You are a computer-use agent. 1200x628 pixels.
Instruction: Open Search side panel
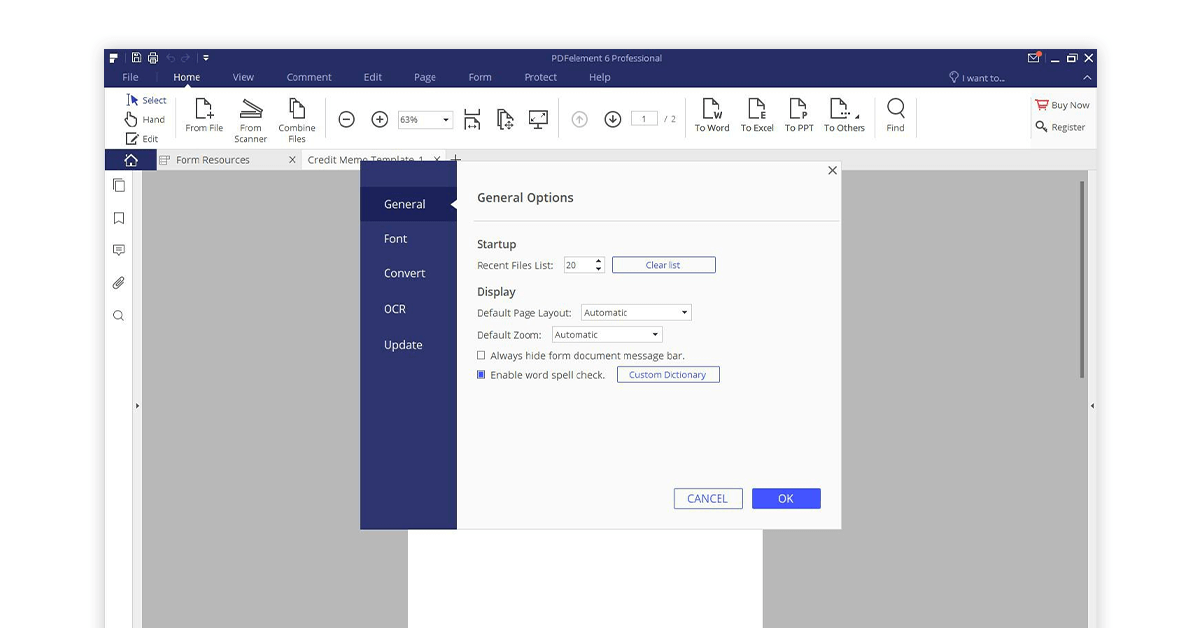pos(119,316)
